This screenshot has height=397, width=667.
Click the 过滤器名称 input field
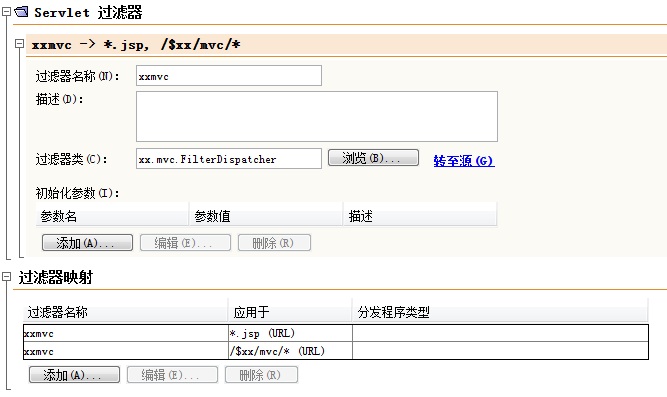coord(229,76)
